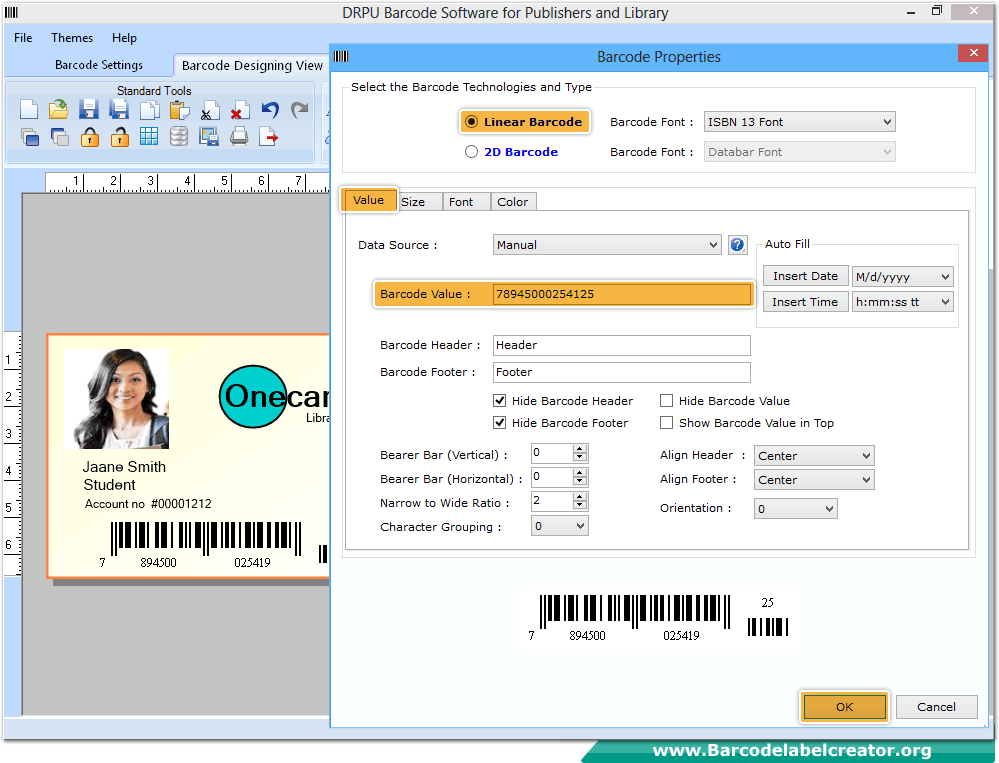
Task: Click the New document icon
Action: point(29,110)
